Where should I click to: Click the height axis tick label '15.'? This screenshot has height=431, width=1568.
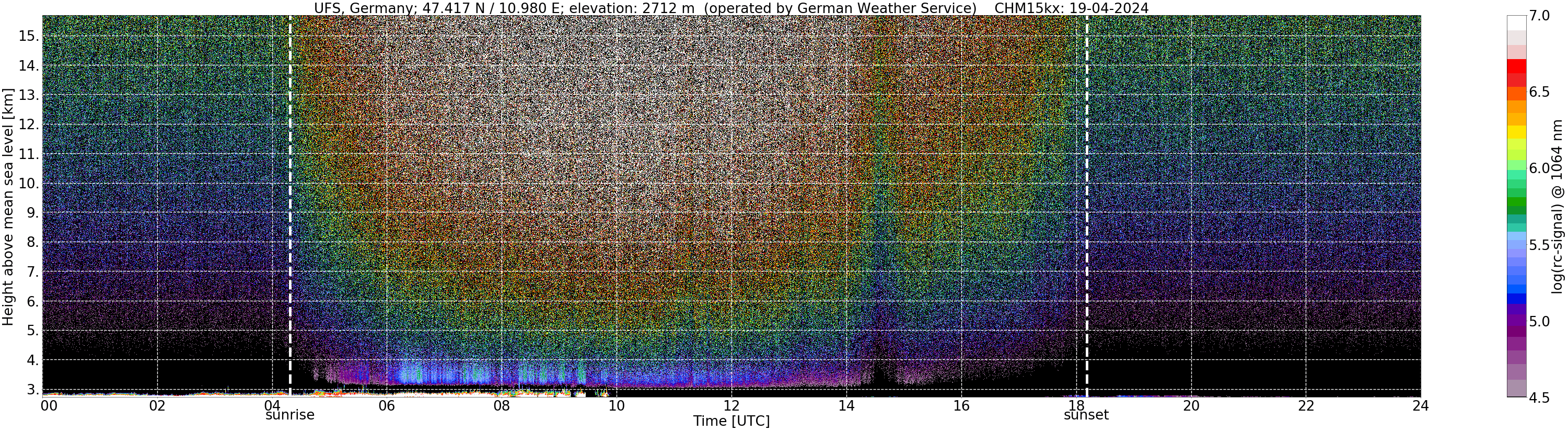(29, 37)
